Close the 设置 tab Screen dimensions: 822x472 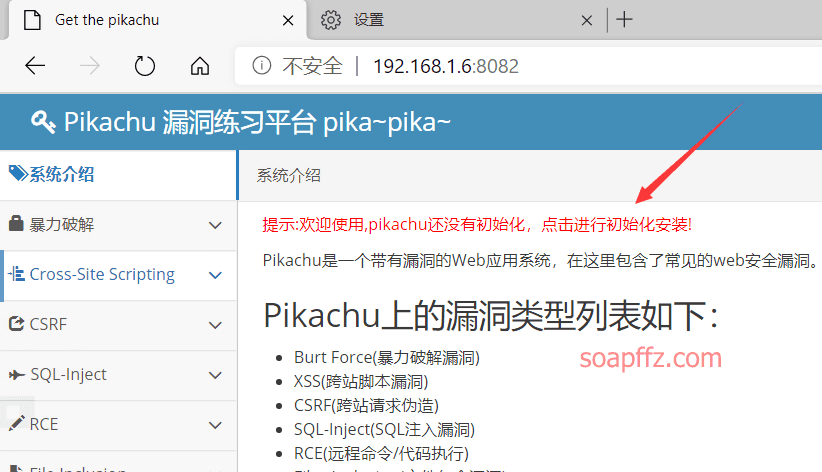coord(587,20)
